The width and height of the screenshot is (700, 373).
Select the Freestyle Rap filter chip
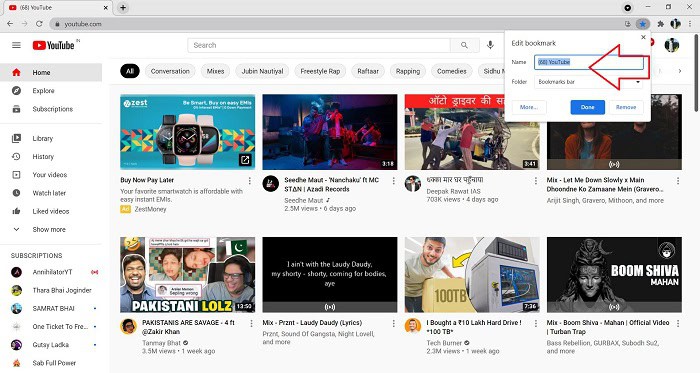pos(320,71)
